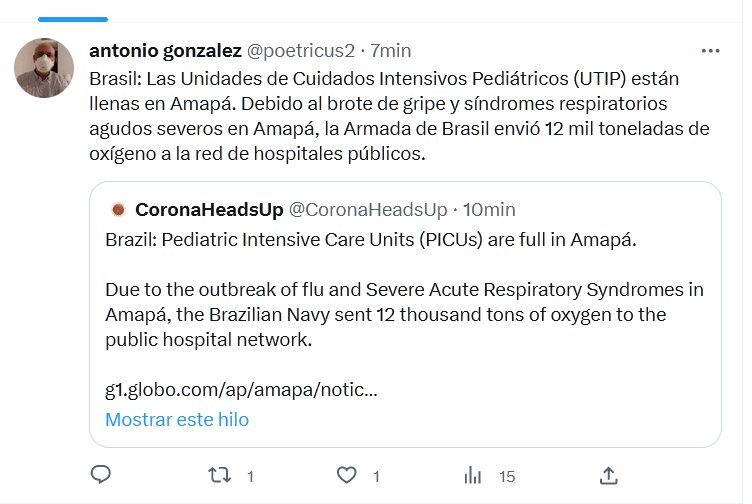Click the reply speech bubble icon
Image resolution: width=752 pixels, height=504 pixels.
[100, 475]
